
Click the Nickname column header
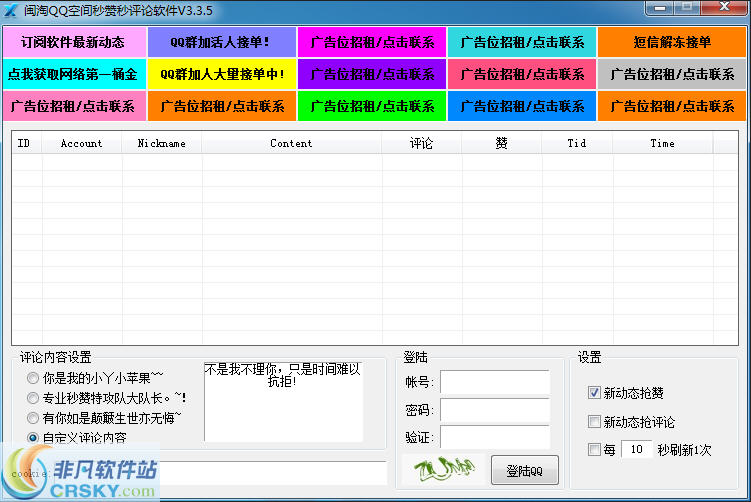[x=162, y=143]
